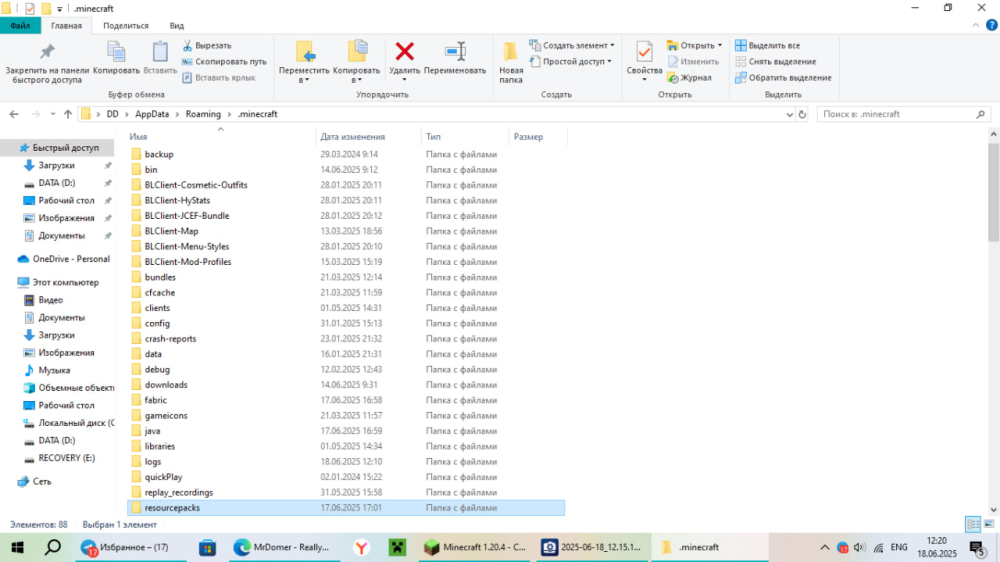
Task: Switch to Поделиться ribbon tab
Action: (x=126, y=26)
